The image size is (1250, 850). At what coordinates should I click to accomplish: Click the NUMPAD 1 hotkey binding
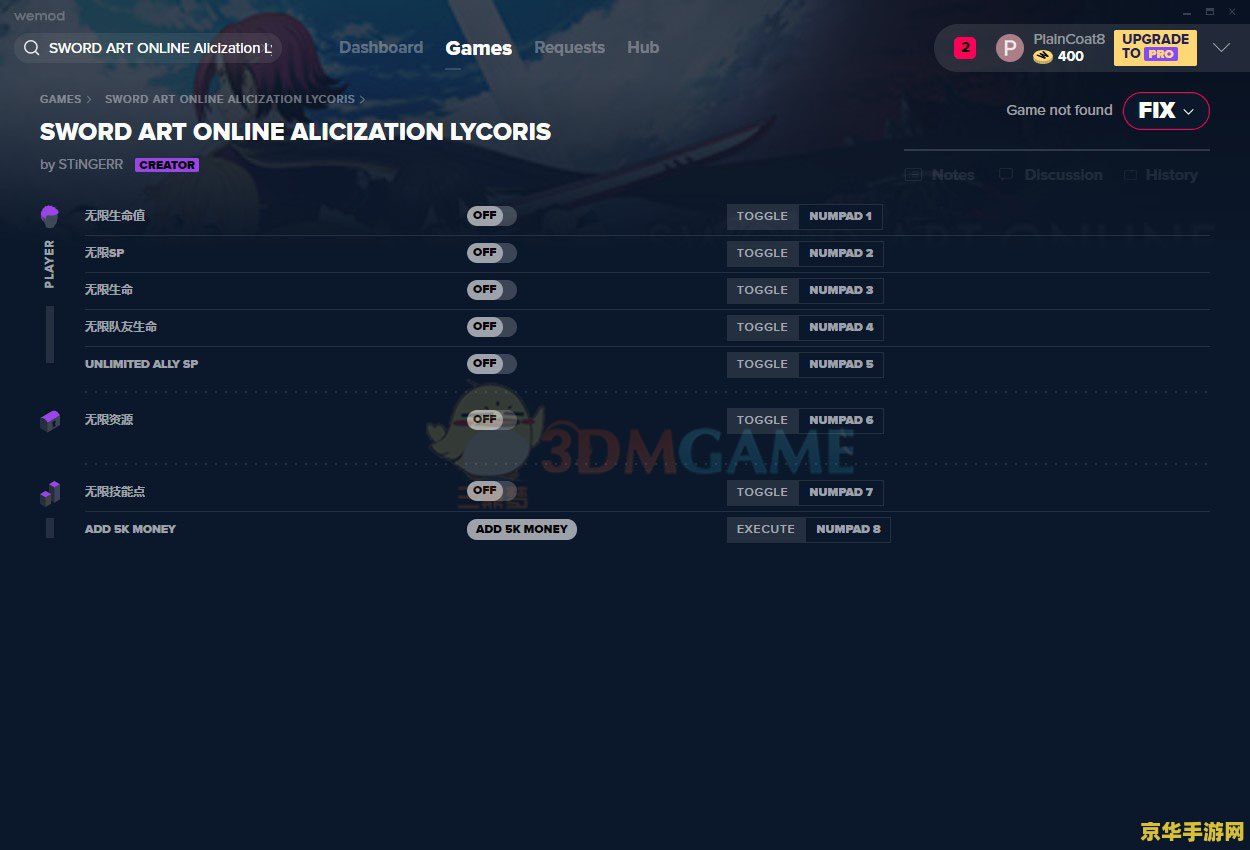(841, 216)
